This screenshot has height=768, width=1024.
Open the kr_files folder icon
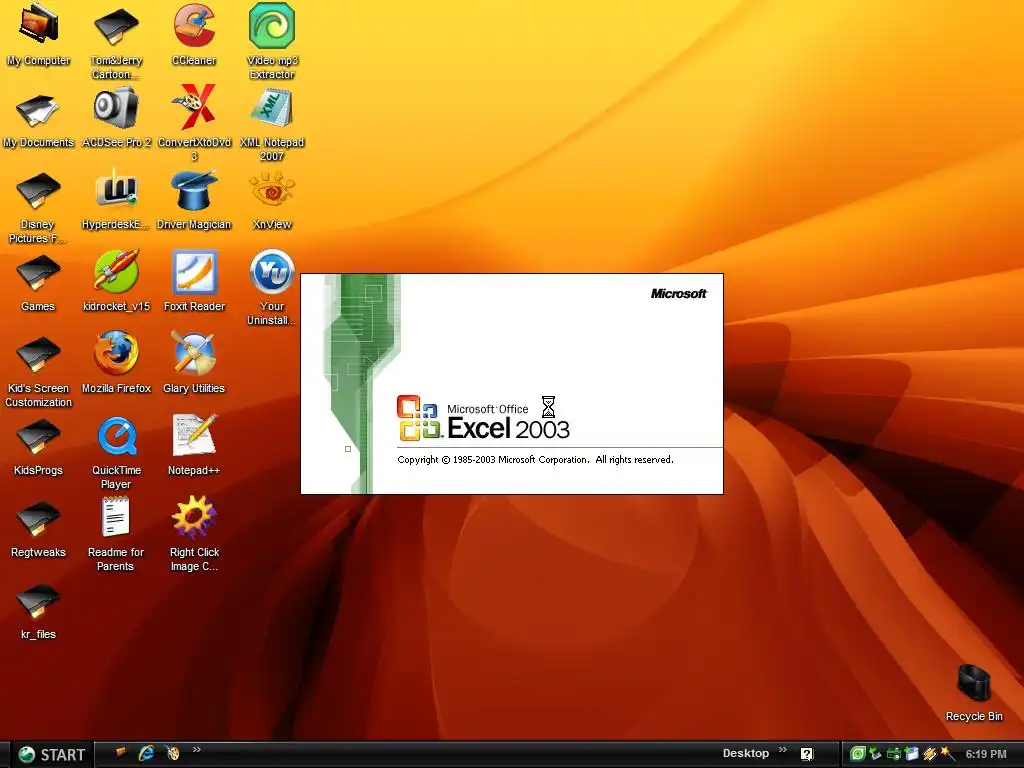tap(38, 611)
